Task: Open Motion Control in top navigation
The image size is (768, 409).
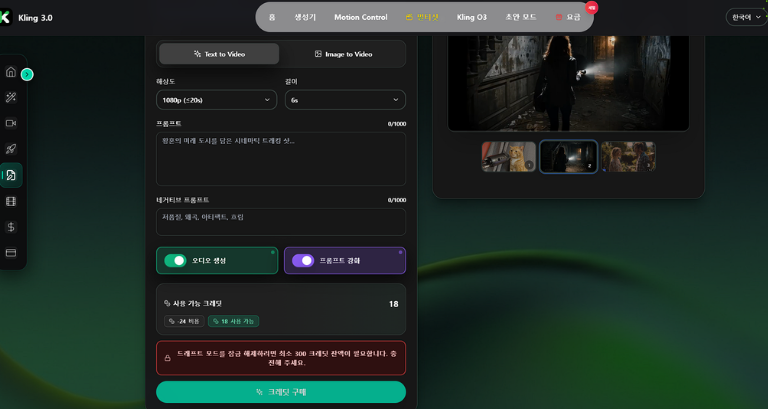Action: 360,17
